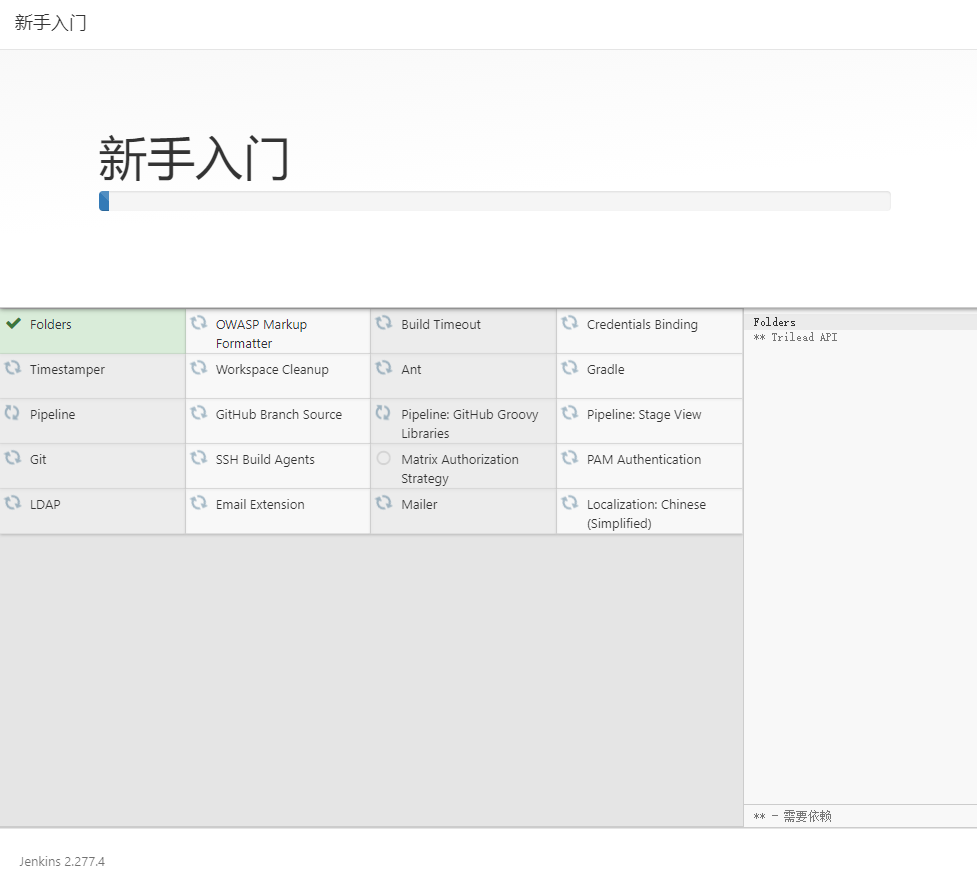Click the green checkmark icon beside Folders

pos(13,323)
